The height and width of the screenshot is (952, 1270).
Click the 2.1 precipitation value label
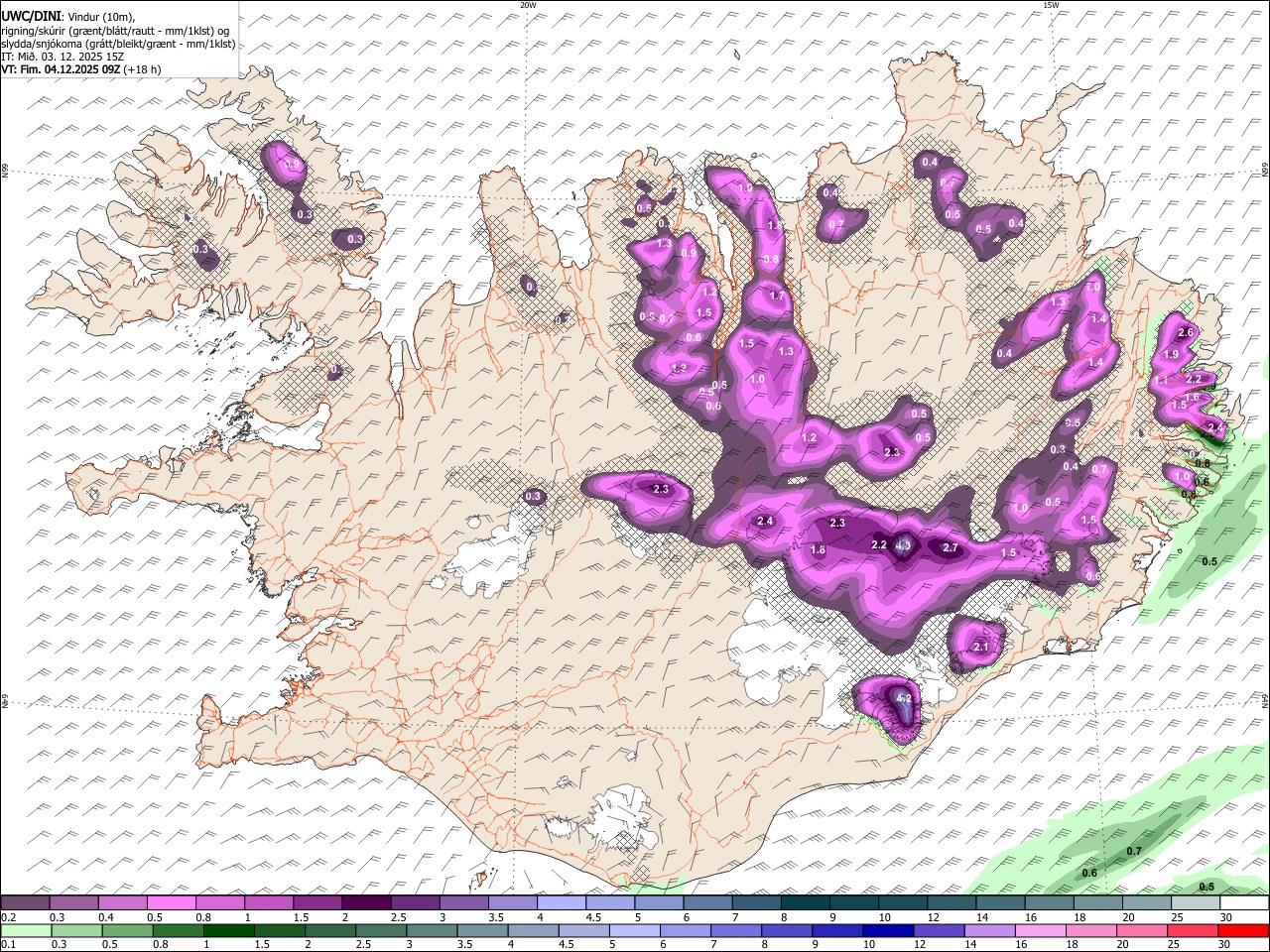[981, 648]
